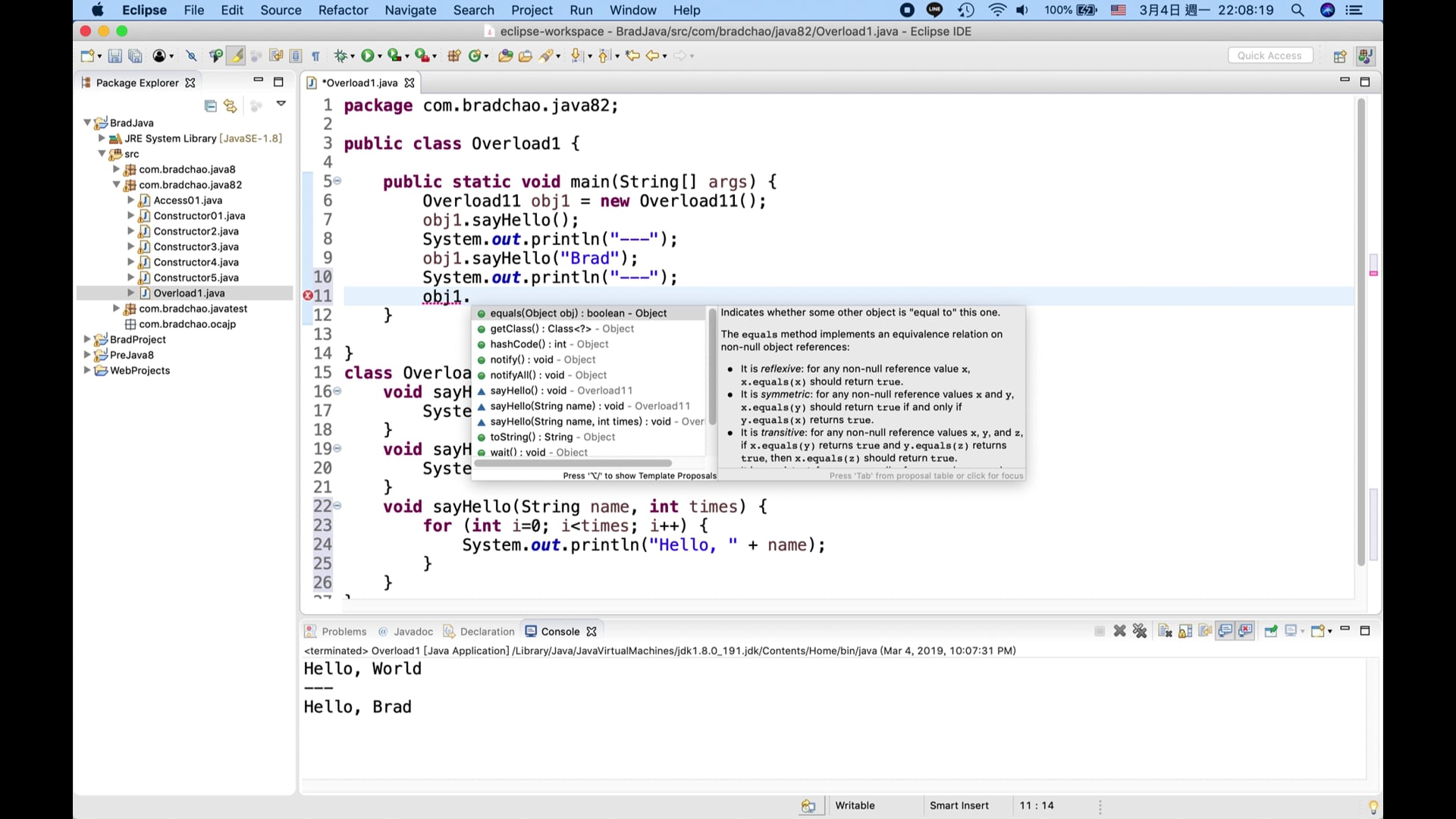Click the Quick Access field
The height and width of the screenshot is (819, 1456).
click(x=1269, y=55)
